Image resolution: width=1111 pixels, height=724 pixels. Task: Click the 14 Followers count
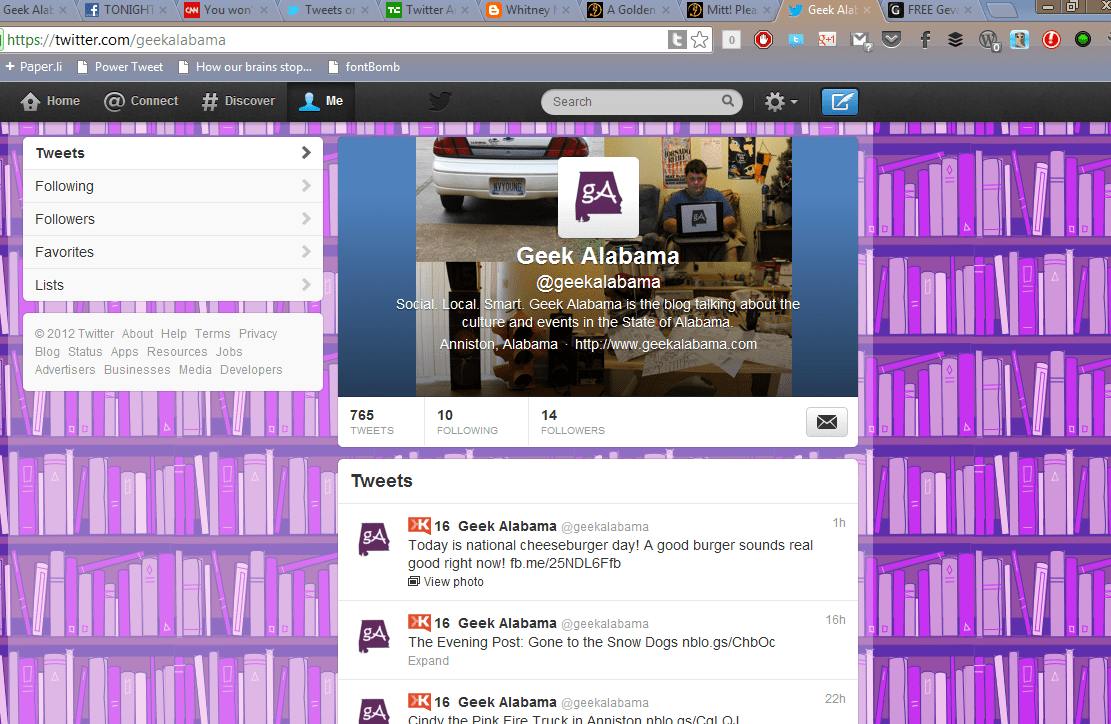(573, 422)
